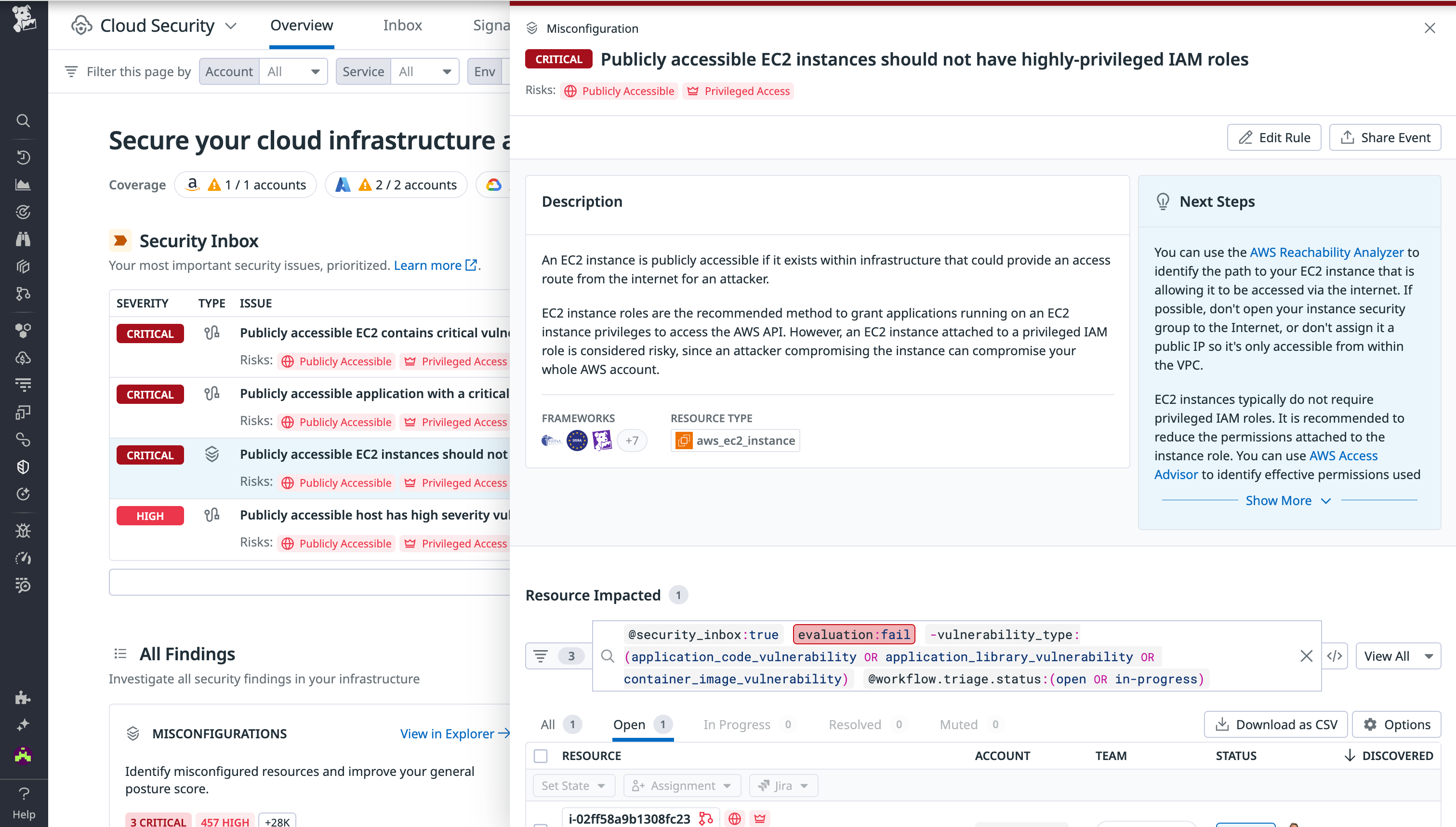
Task: Click the globe risk icon on resource i-02ff58a9b1308fc23
Action: coord(735,818)
